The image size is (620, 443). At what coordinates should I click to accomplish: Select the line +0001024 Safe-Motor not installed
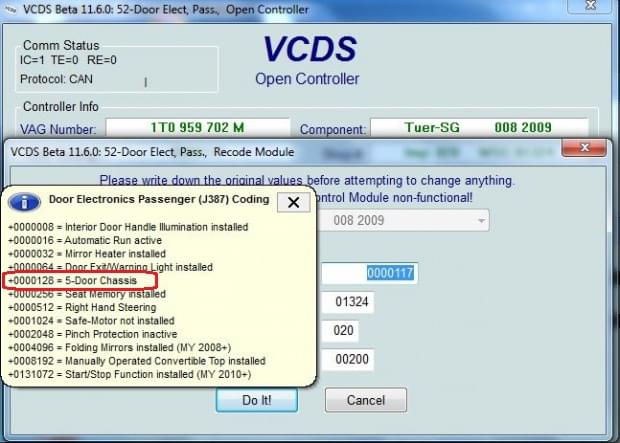[91, 321]
